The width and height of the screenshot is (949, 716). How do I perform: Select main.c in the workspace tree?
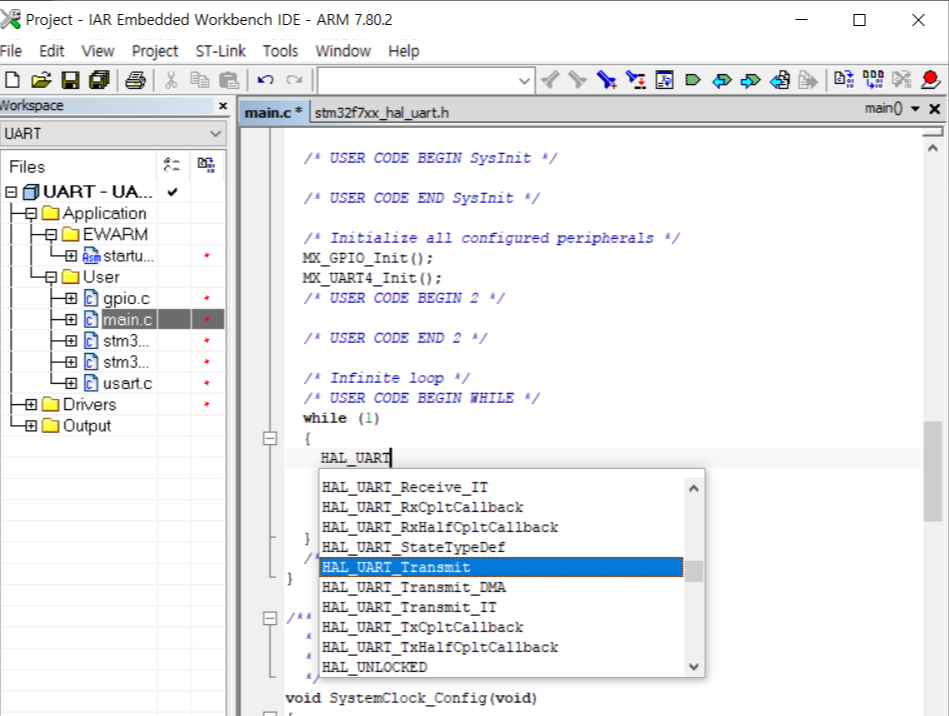(127, 320)
